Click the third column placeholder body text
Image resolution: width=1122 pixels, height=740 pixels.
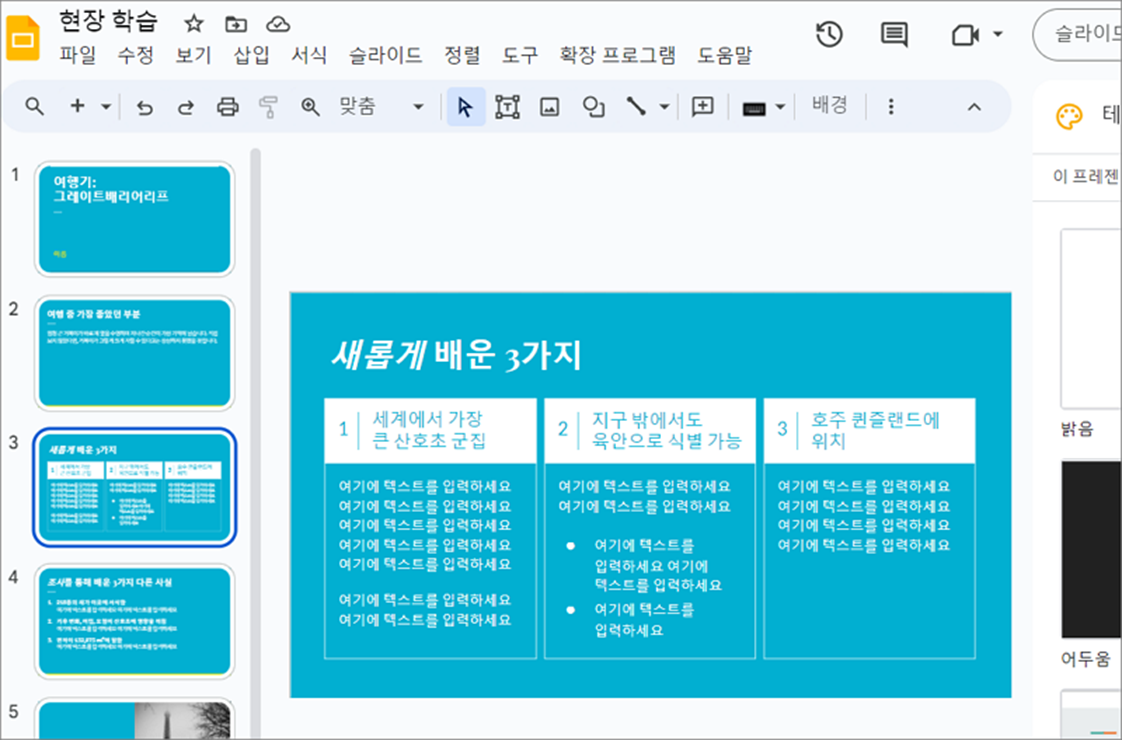coord(864,516)
